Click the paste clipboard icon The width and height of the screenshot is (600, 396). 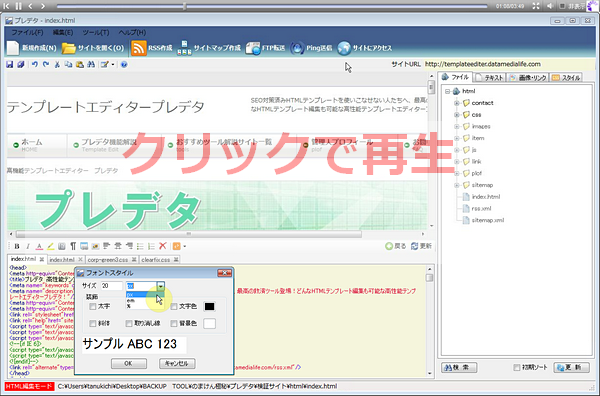[x=80, y=64]
